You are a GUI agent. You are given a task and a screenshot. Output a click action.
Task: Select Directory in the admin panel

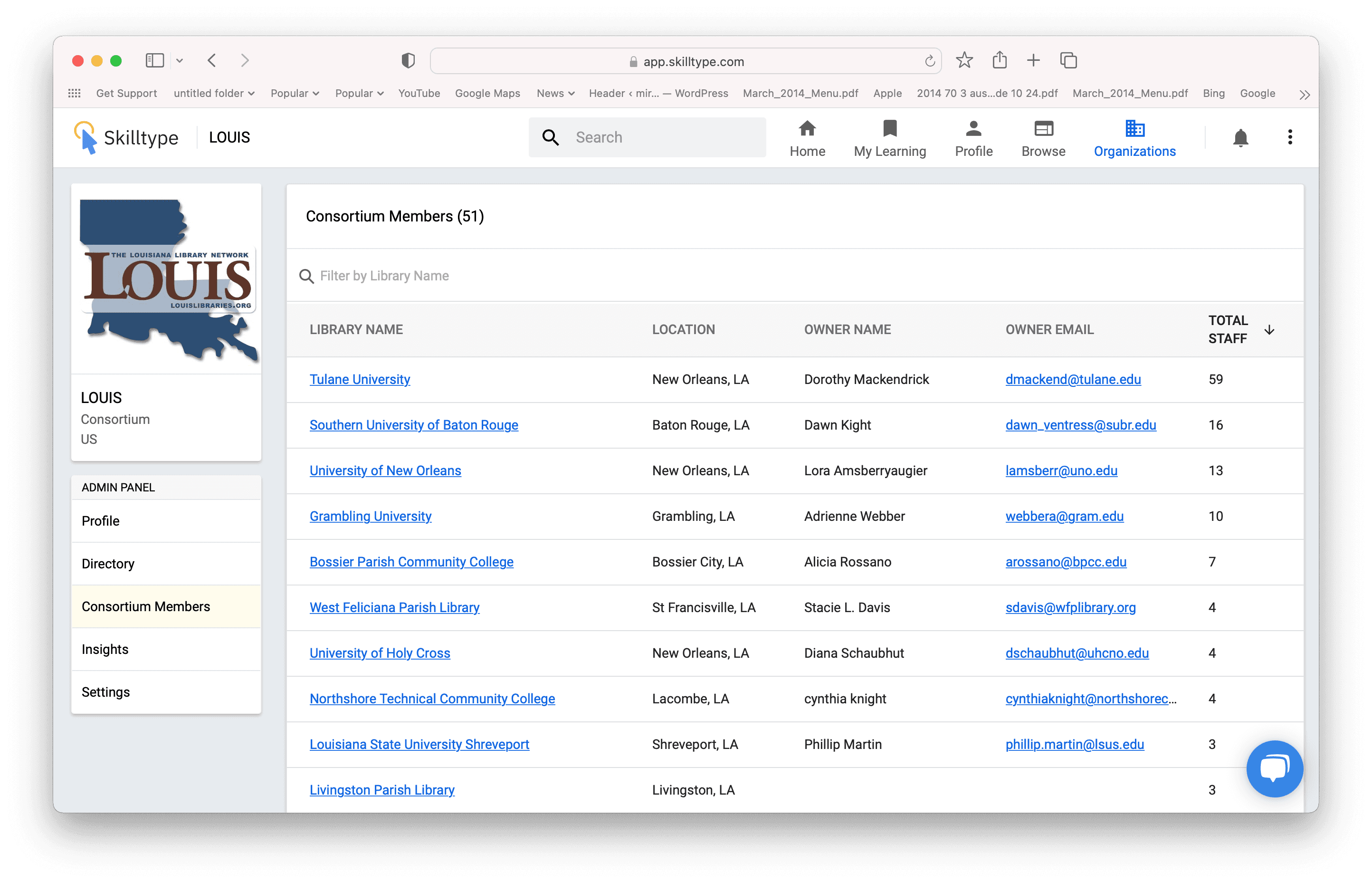point(108,564)
